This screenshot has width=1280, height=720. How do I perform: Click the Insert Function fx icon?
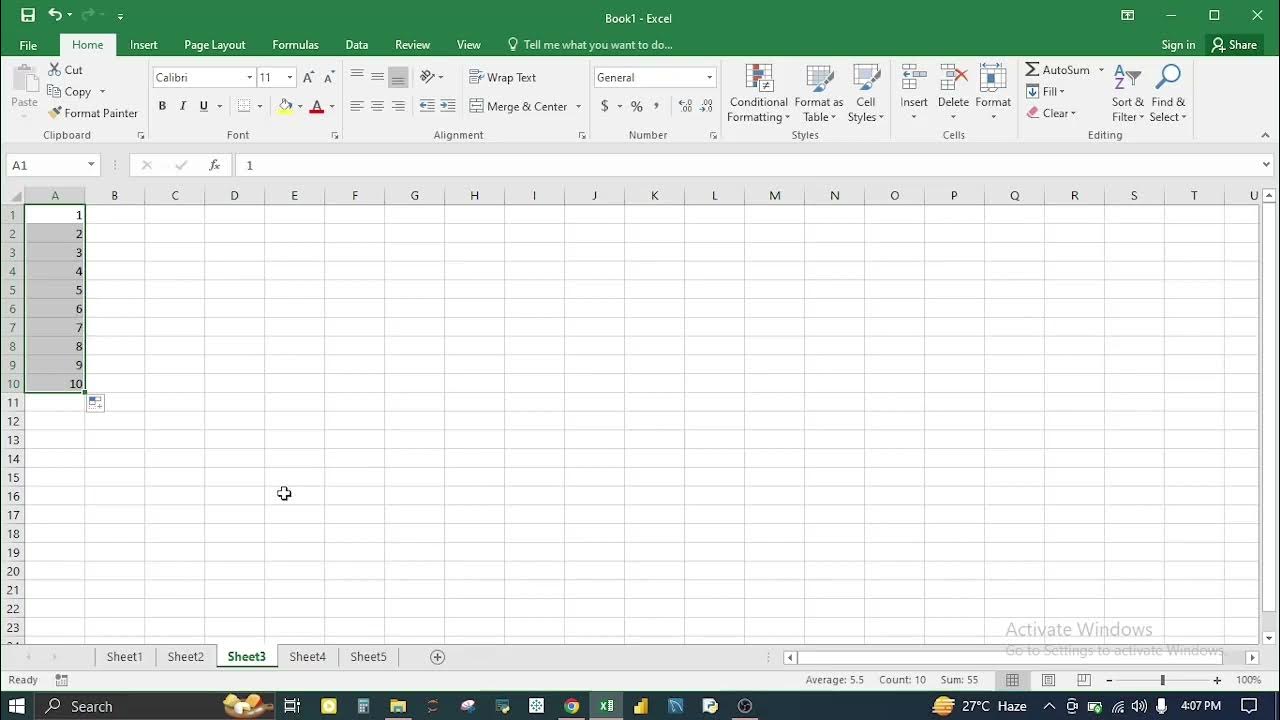click(214, 165)
